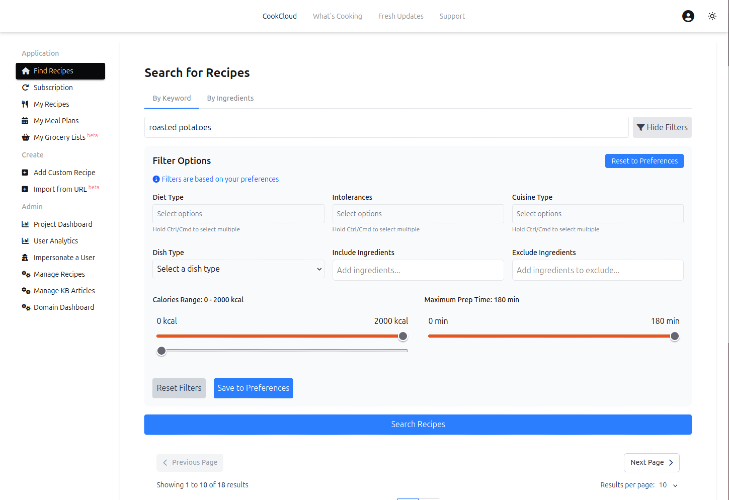
Task: Open the Diet Type select options box
Action: [x=238, y=214]
